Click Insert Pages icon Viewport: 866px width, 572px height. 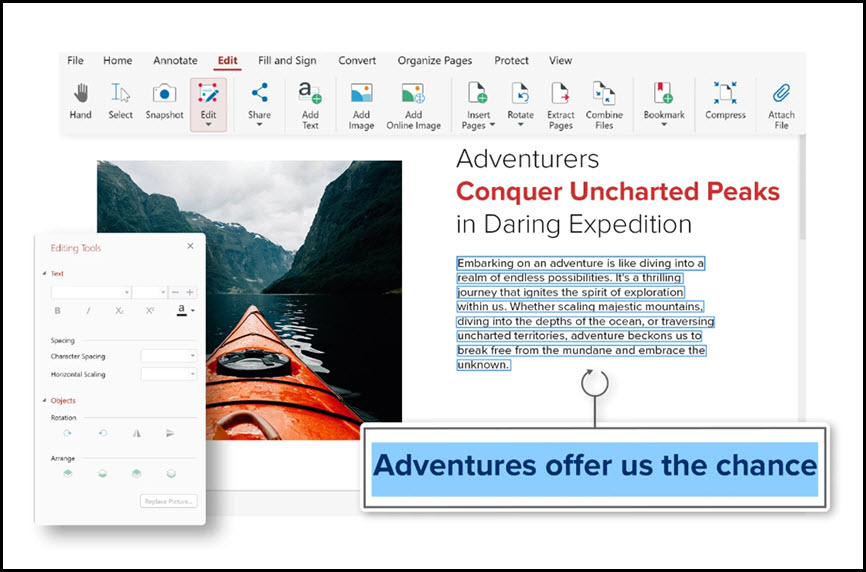pyautogui.click(x=477, y=93)
